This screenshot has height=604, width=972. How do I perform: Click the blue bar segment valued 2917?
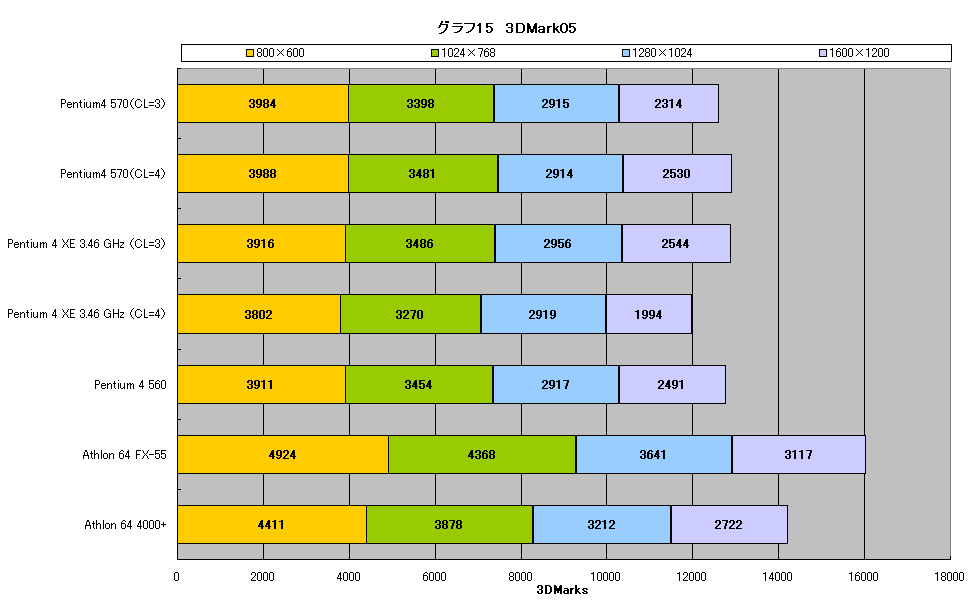click(556, 384)
